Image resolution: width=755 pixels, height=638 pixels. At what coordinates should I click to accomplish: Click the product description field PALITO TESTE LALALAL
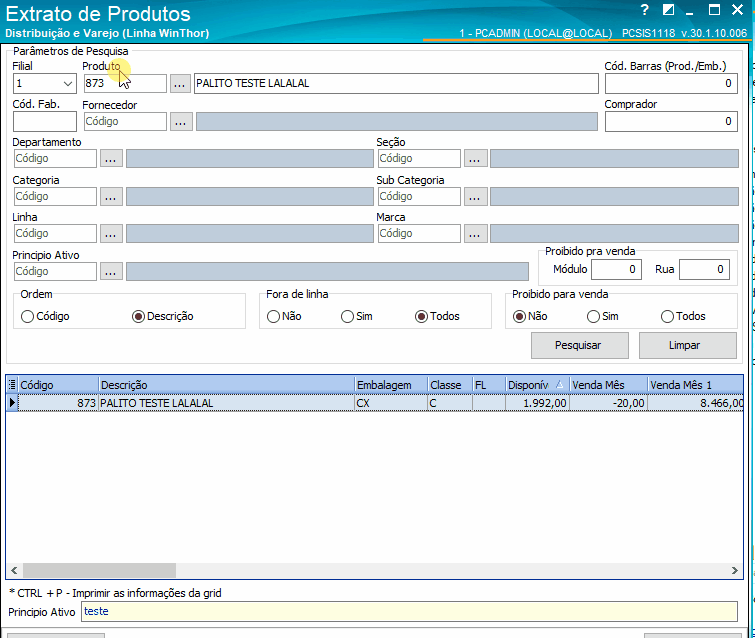pos(396,84)
